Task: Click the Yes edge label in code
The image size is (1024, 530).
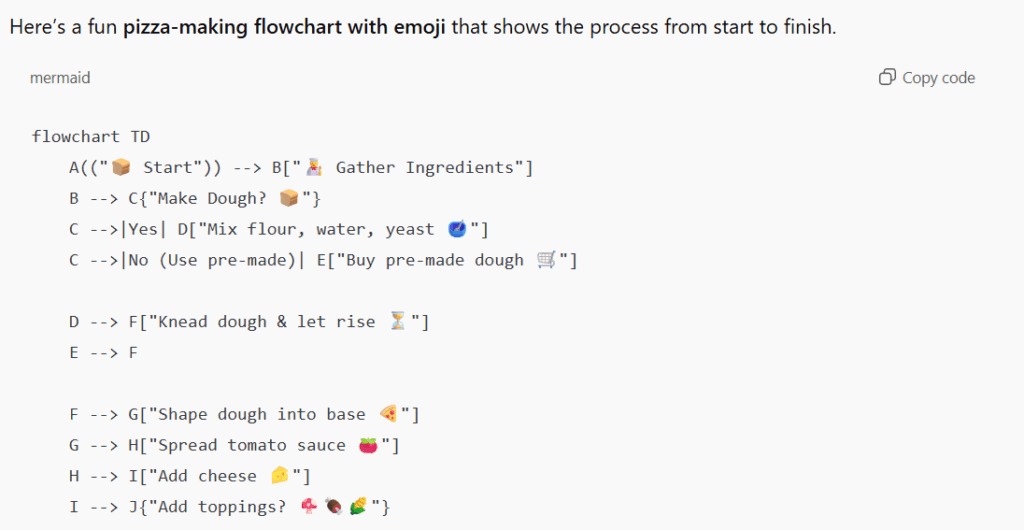Action: [143, 229]
